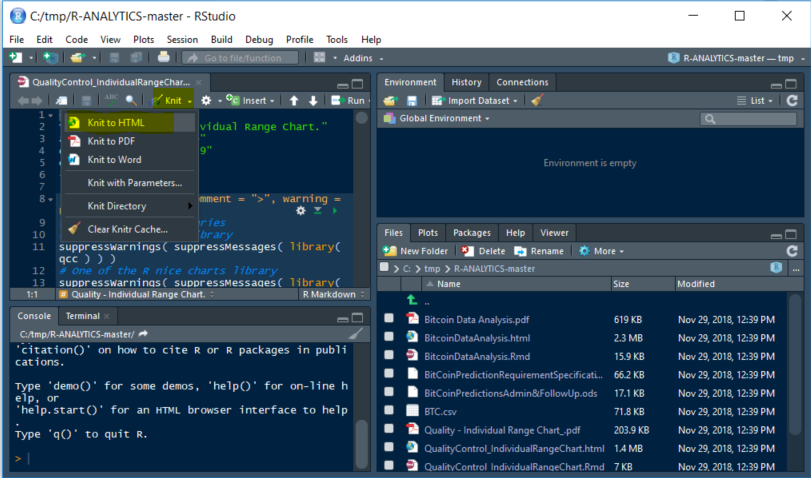
Task: Refresh the Environment pane
Action: point(792,100)
